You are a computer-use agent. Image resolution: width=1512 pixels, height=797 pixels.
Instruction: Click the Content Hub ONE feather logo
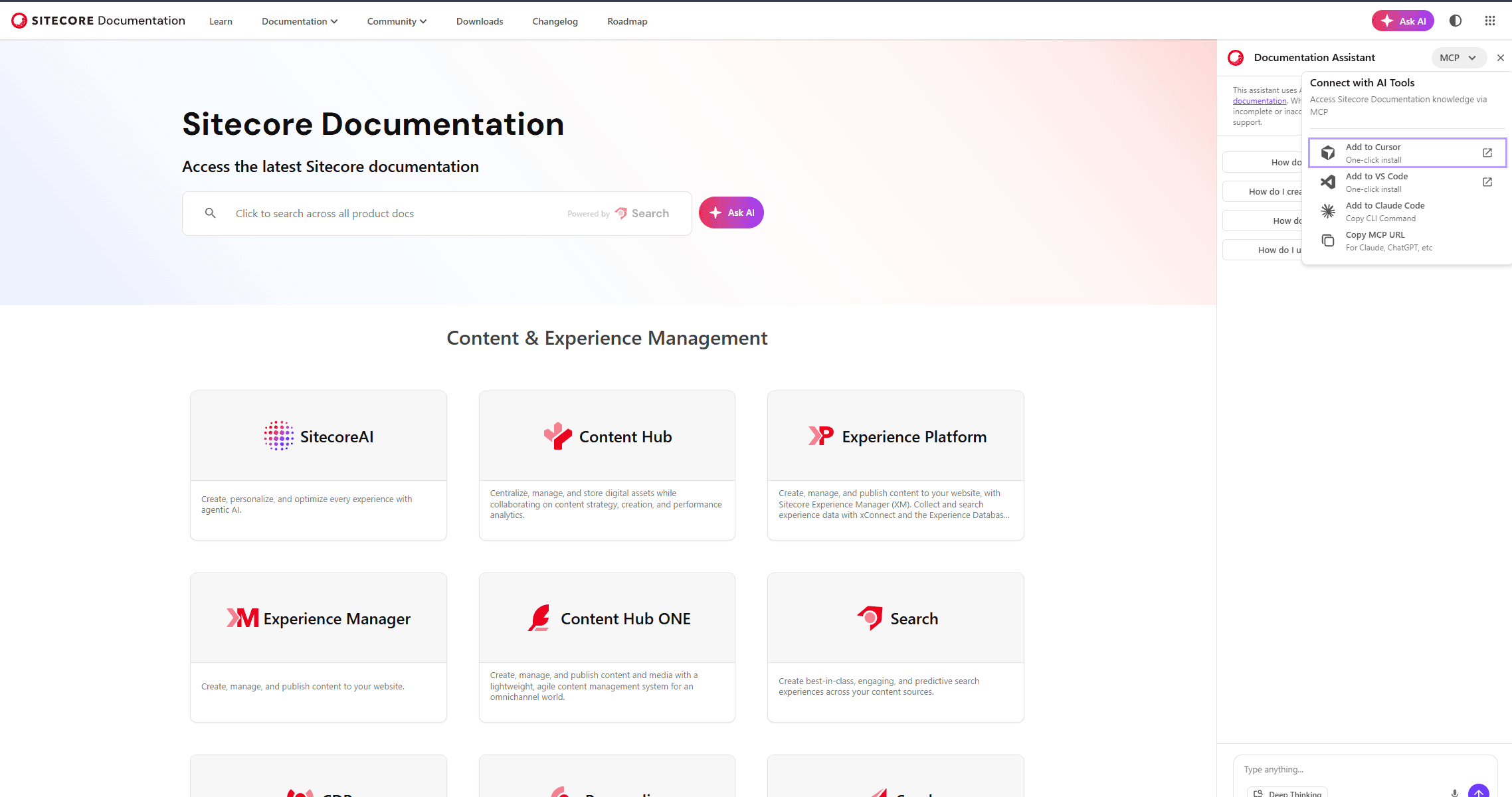pyautogui.click(x=539, y=618)
